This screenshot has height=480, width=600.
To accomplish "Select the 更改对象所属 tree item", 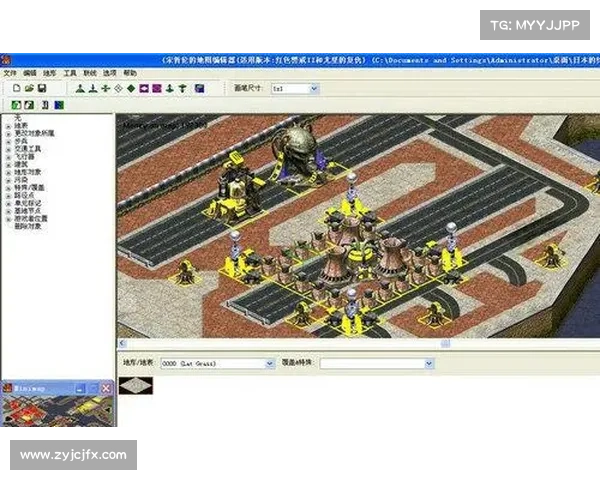I will [x=34, y=133].
